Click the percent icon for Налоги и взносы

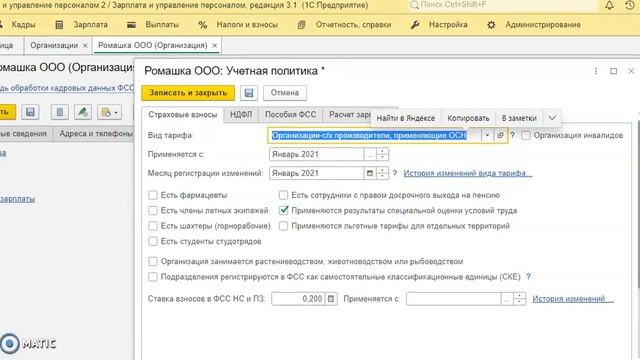tap(202, 25)
